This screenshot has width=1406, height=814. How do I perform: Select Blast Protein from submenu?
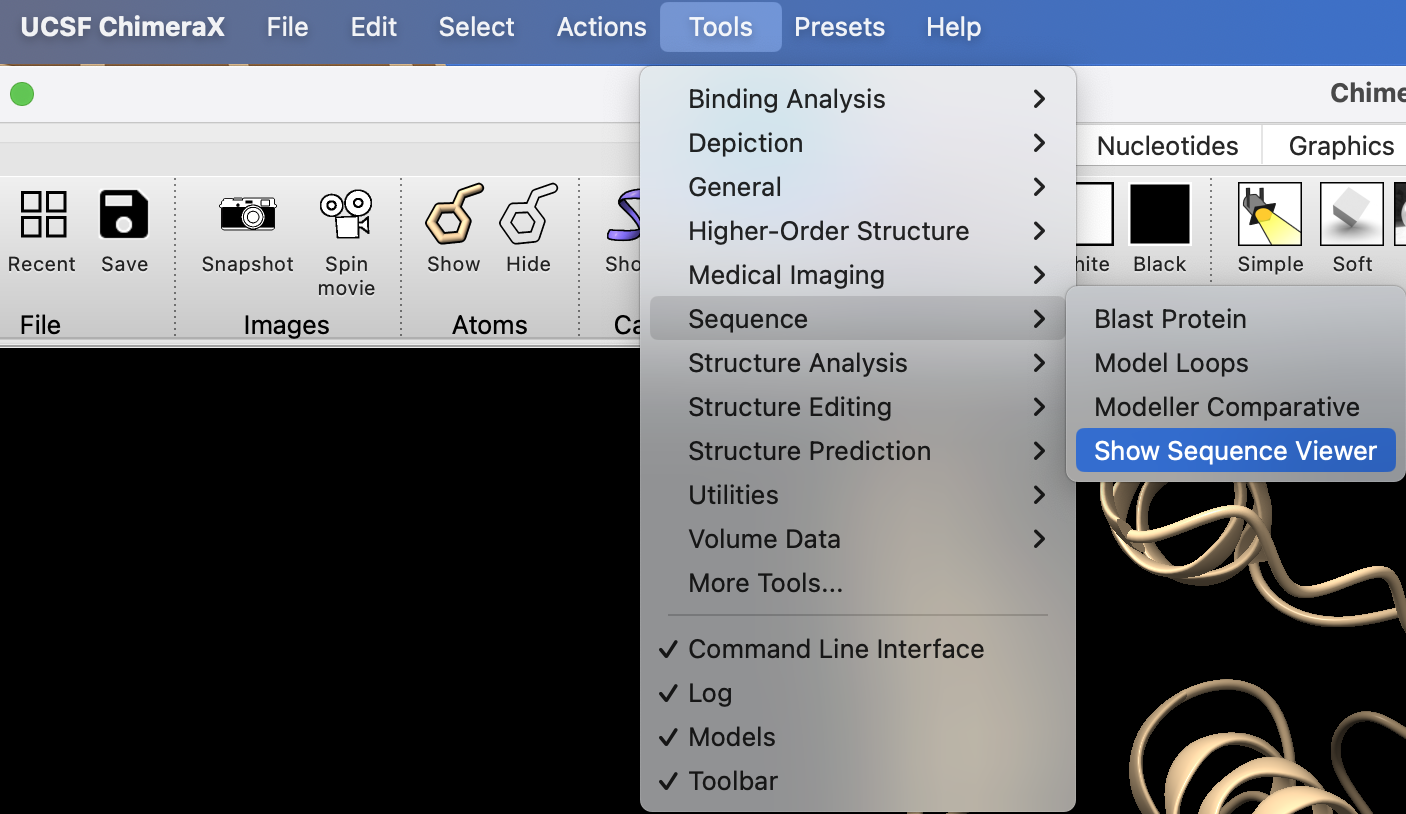pyautogui.click(x=1170, y=319)
